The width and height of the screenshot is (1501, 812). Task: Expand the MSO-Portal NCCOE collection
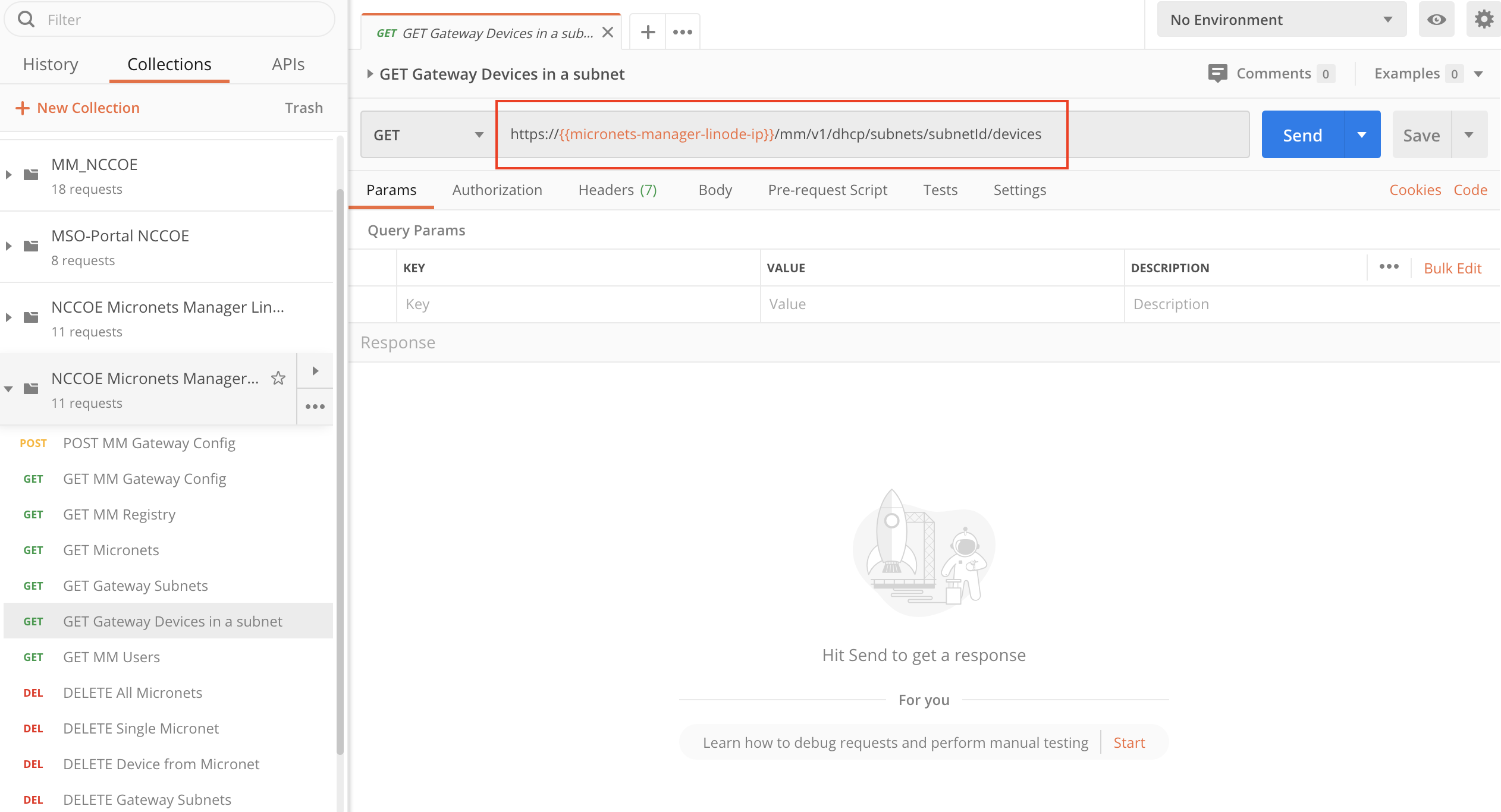8,246
